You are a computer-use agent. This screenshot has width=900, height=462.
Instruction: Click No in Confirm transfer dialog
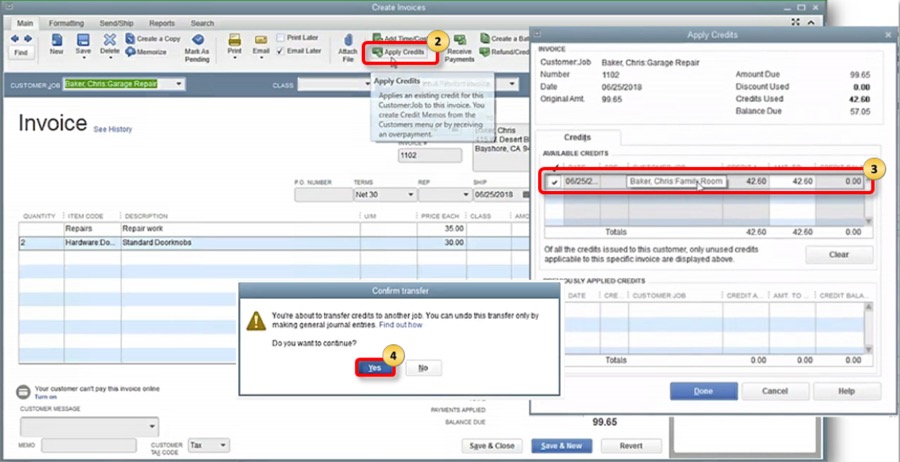423,368
